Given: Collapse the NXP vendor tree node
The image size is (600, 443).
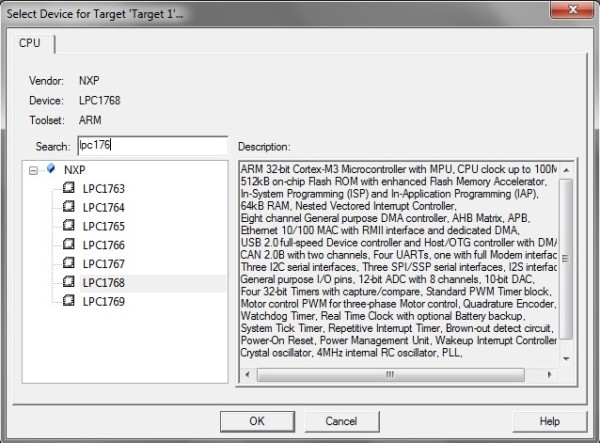Looking at the screenshot, I should tap(35, 170).
